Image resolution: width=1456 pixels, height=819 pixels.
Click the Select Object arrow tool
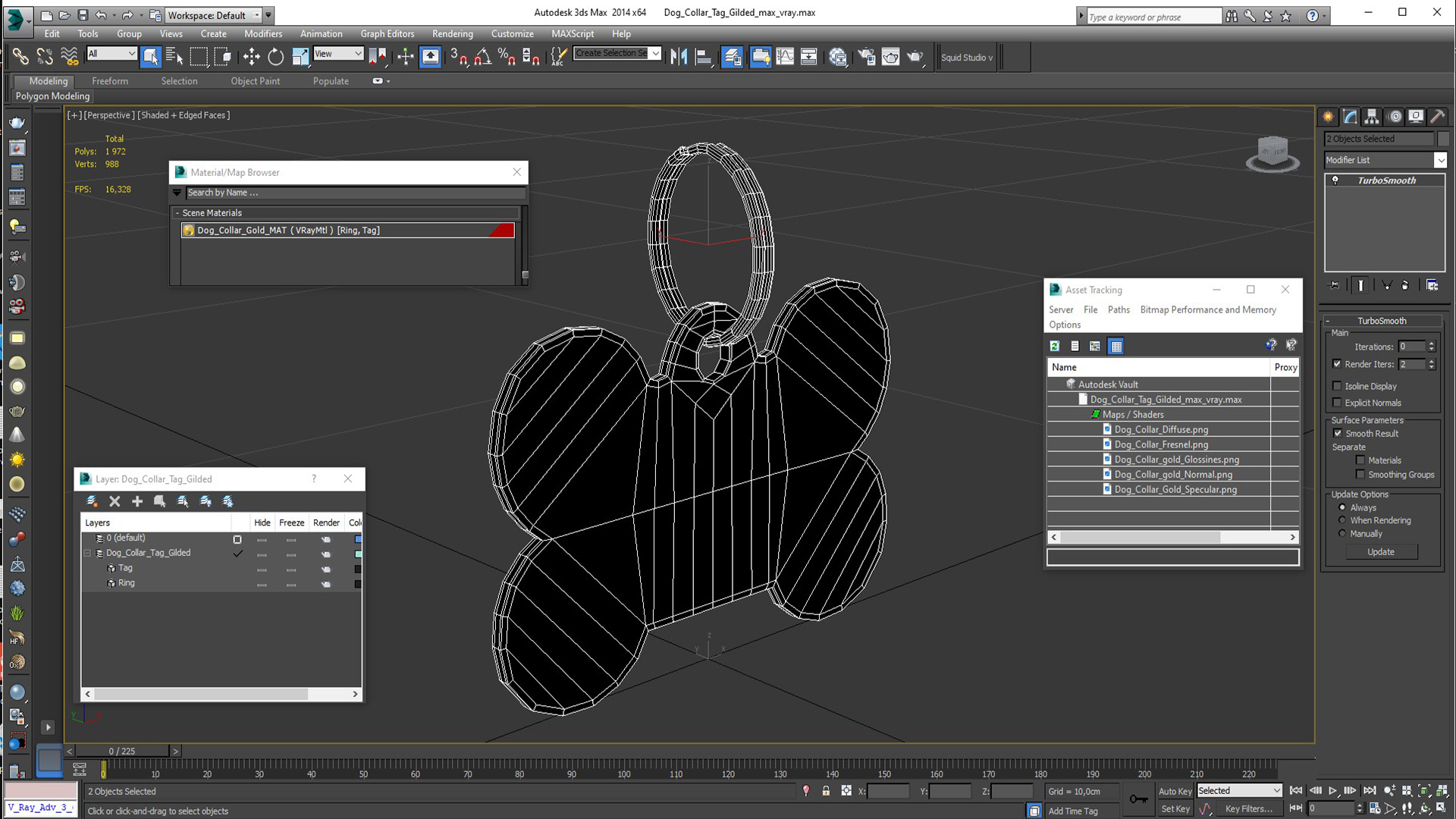click(x=151, y=57)
